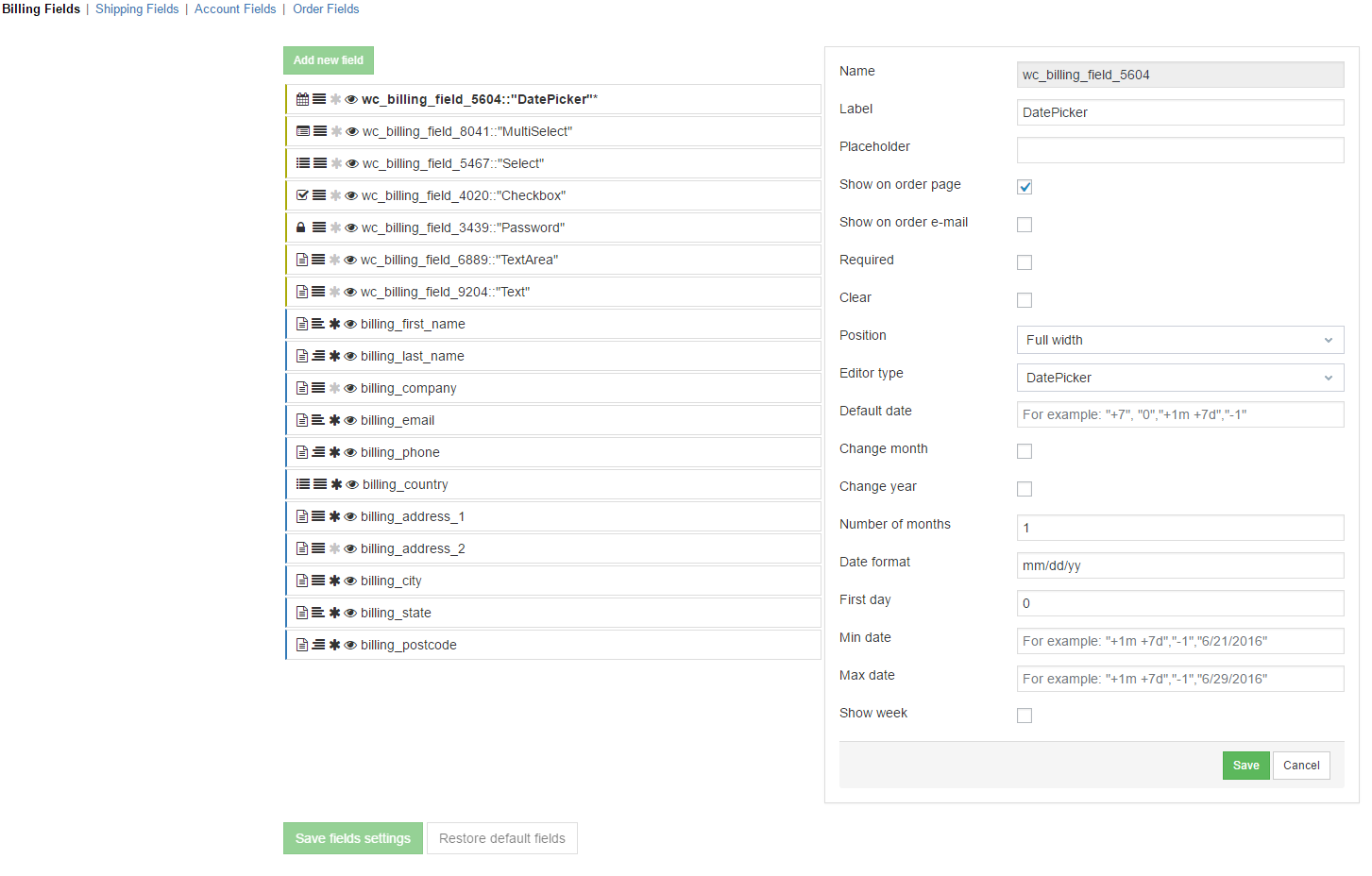Click the list type icon on billing_country row
Image resolution: width=1372 pixels, height=876 pixels.
303,484
